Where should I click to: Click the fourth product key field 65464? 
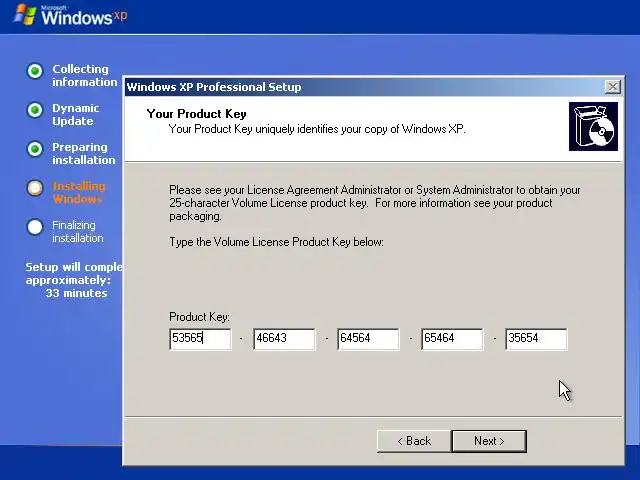(452, 339)
